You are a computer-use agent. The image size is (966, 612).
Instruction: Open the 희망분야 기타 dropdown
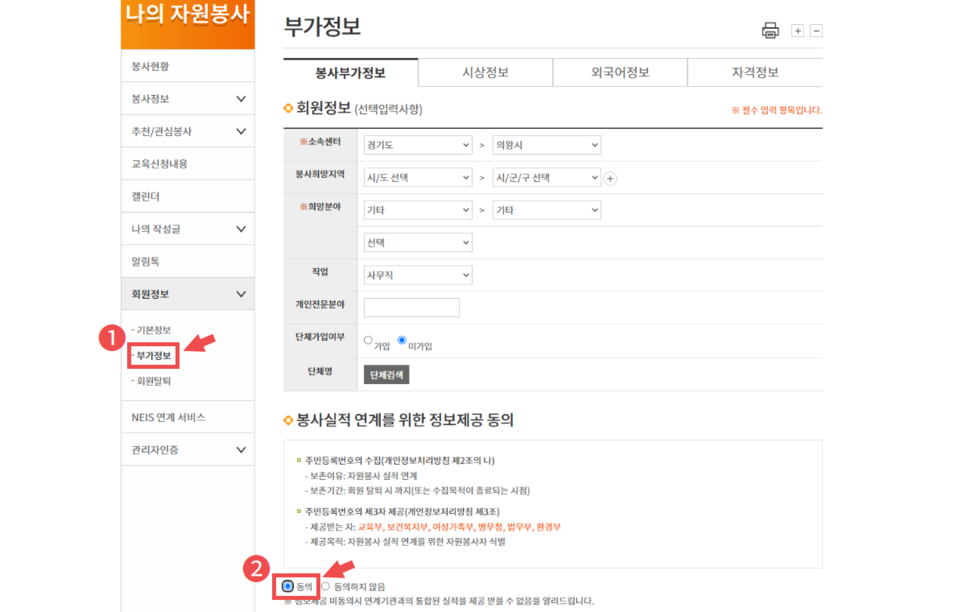click(x=417, y=209)
